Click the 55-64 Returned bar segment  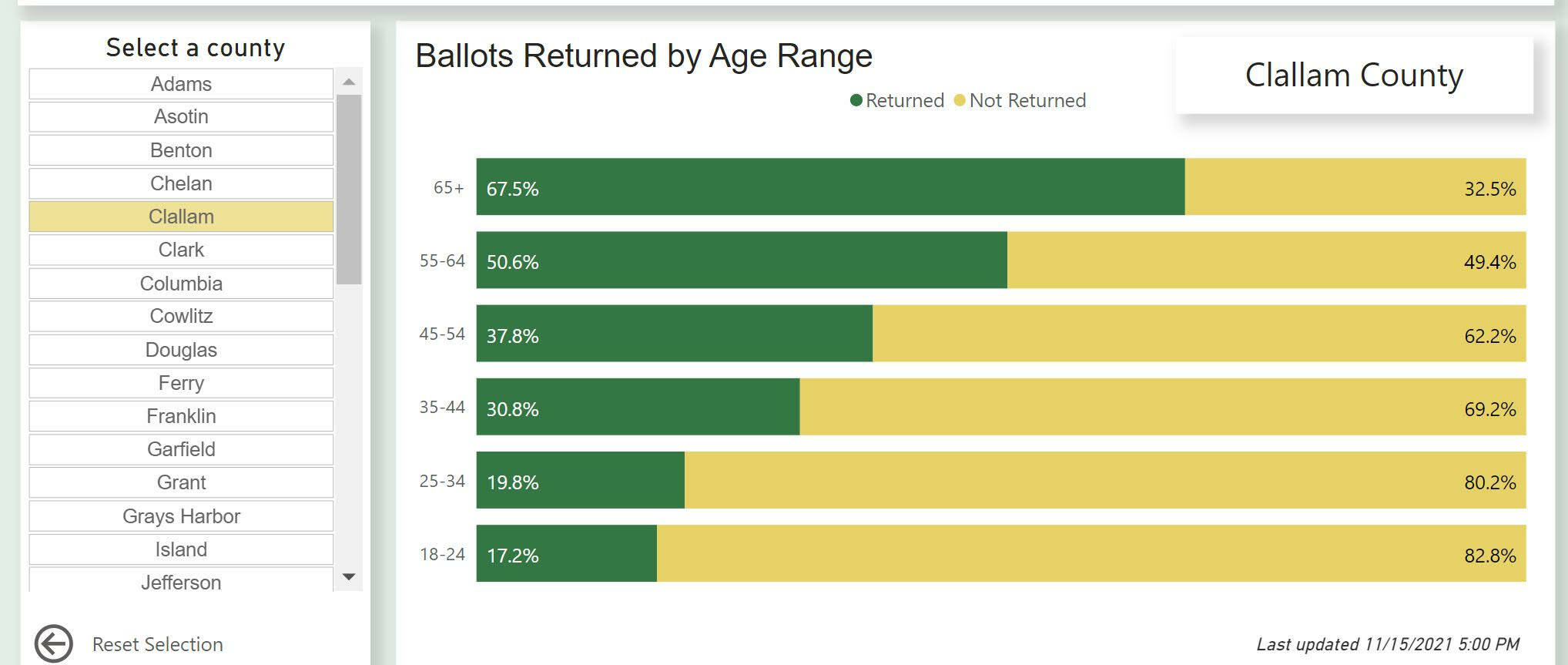(742, 260)
